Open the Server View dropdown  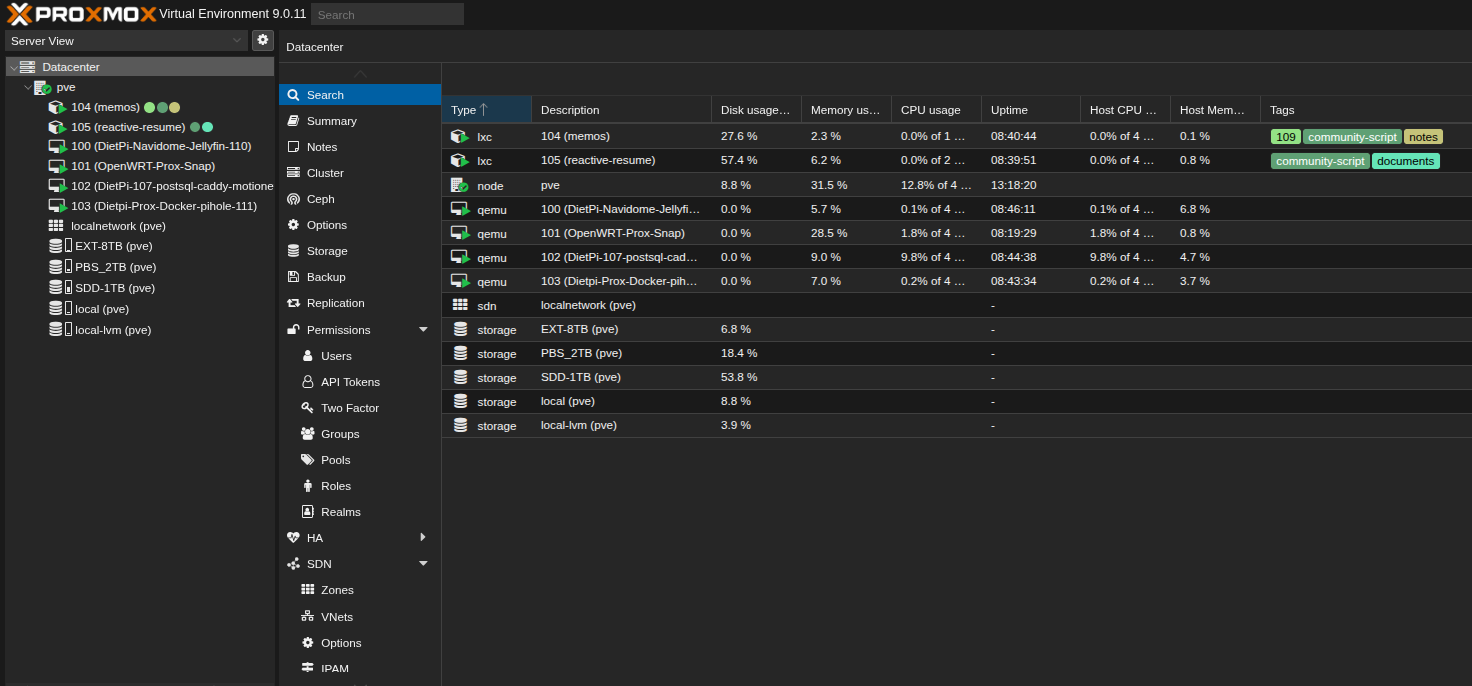(x=126, y=41)
